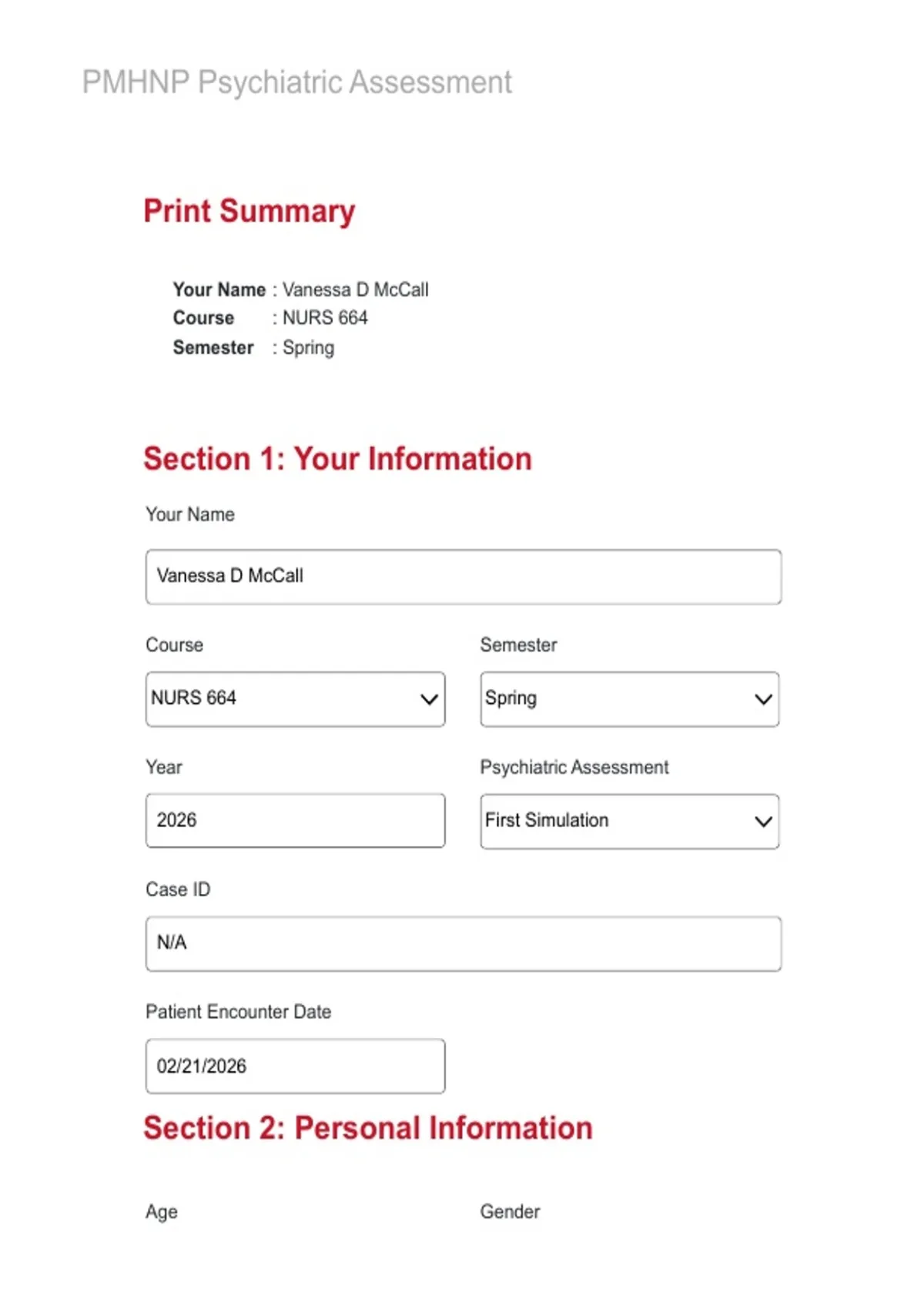Click the Patient Encounter Date field

(295, 1066)
